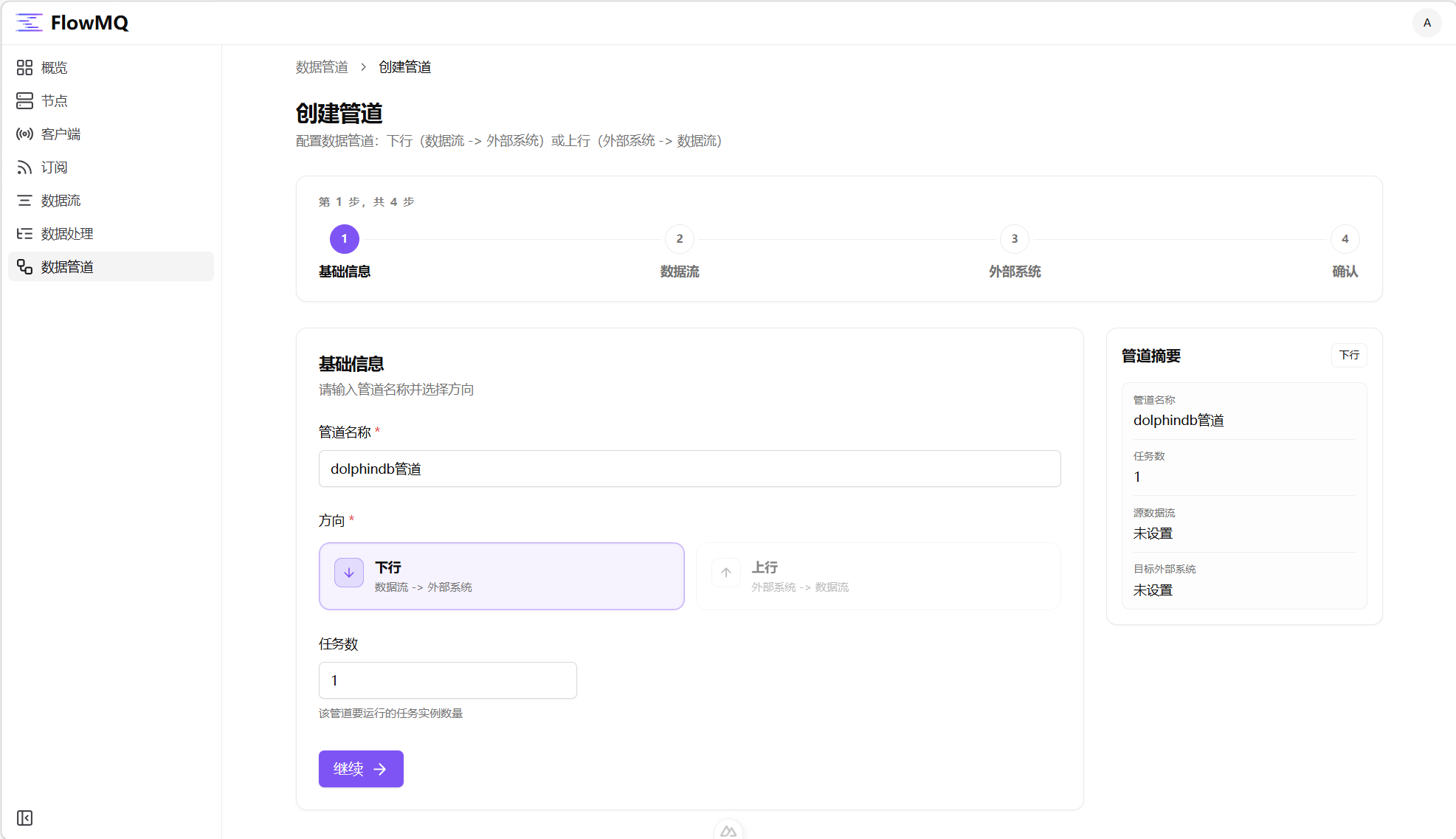Screen dimensions: 1456x839
Task: Click the Overview grid icon in sidebar
Action: (x=24, y=68)
